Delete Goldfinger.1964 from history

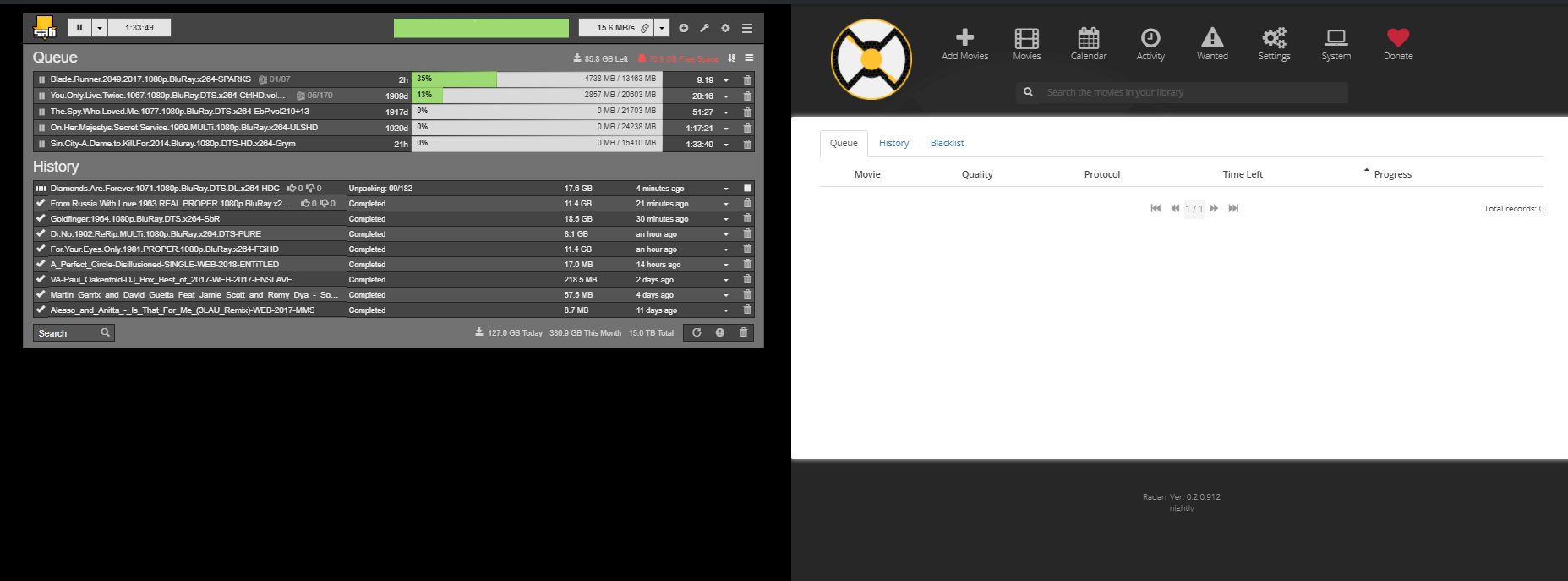747,218
